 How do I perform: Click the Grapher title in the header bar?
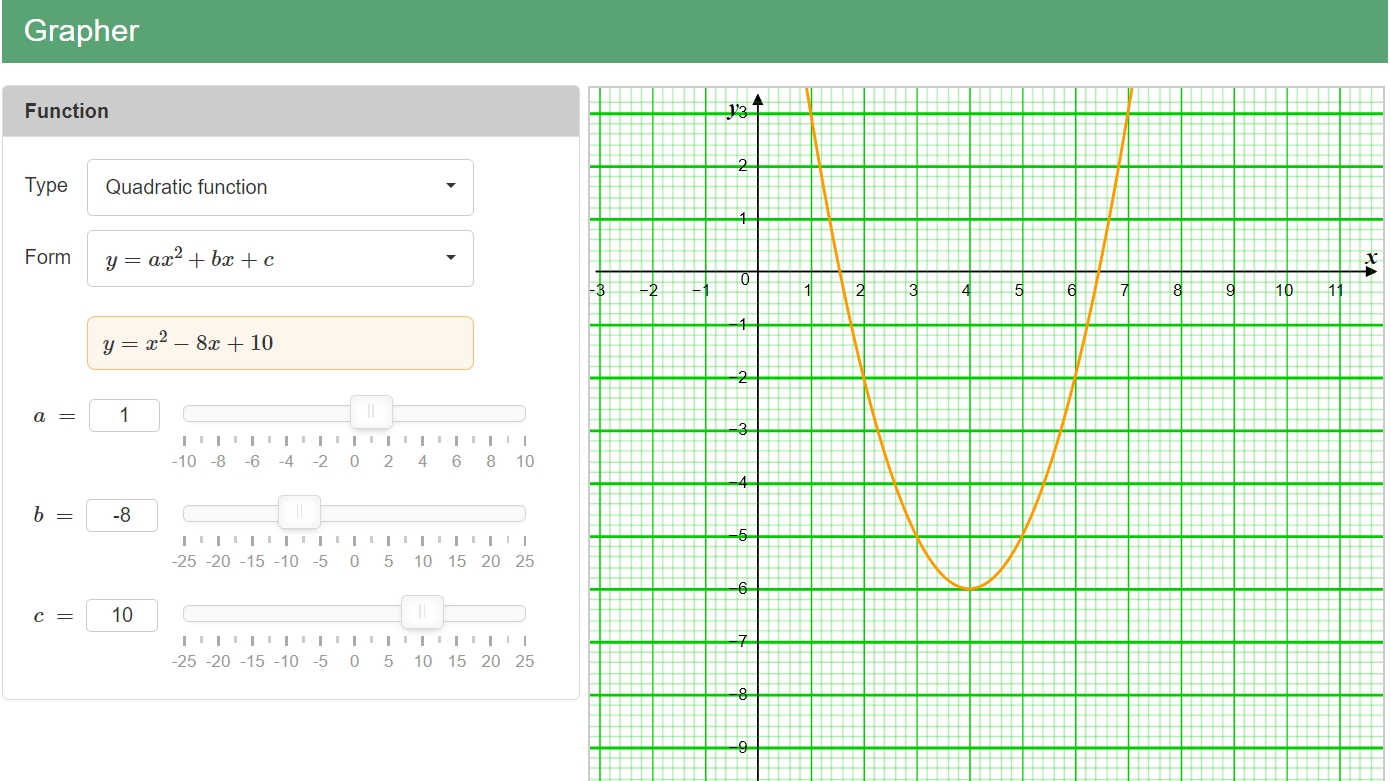[80, 31]
